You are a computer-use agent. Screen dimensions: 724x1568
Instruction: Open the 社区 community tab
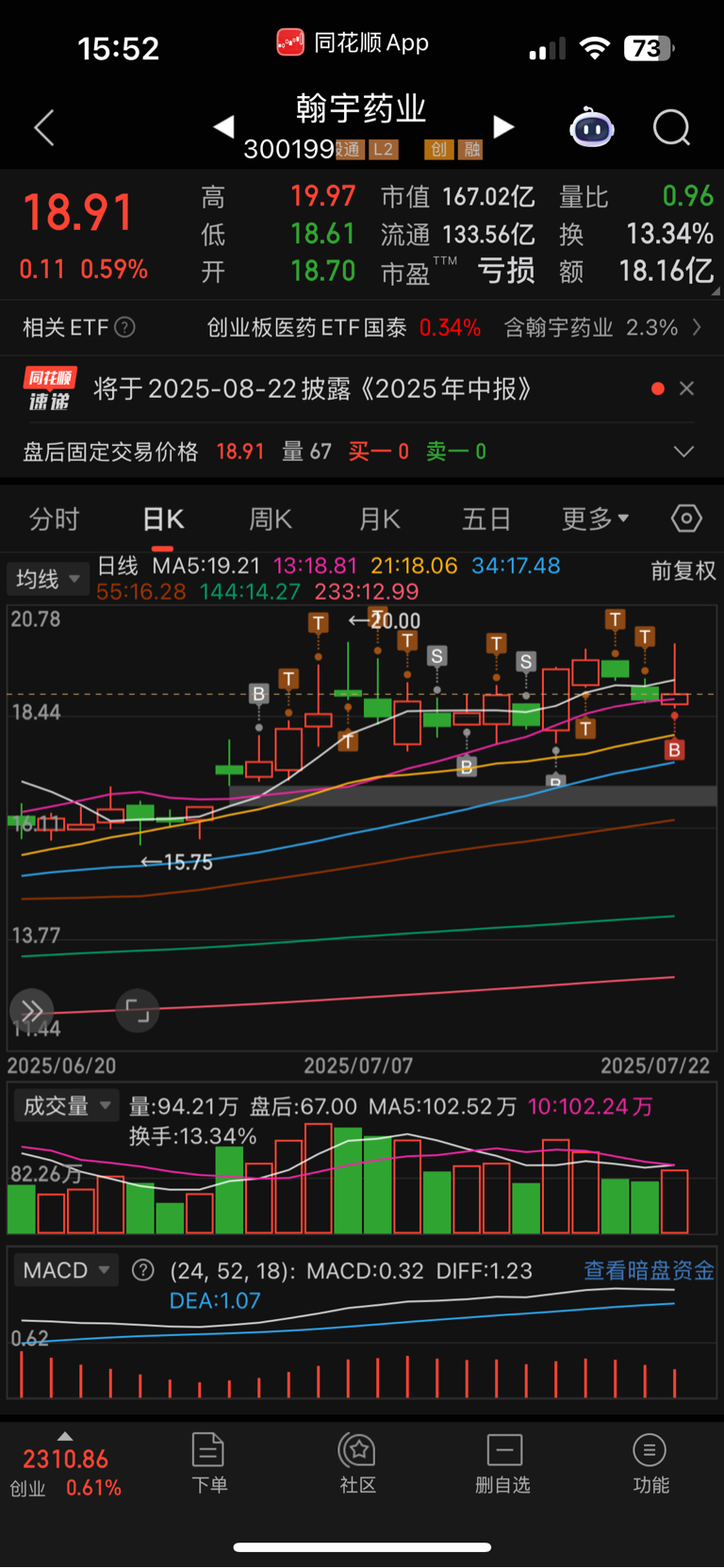coord(358,1463)
